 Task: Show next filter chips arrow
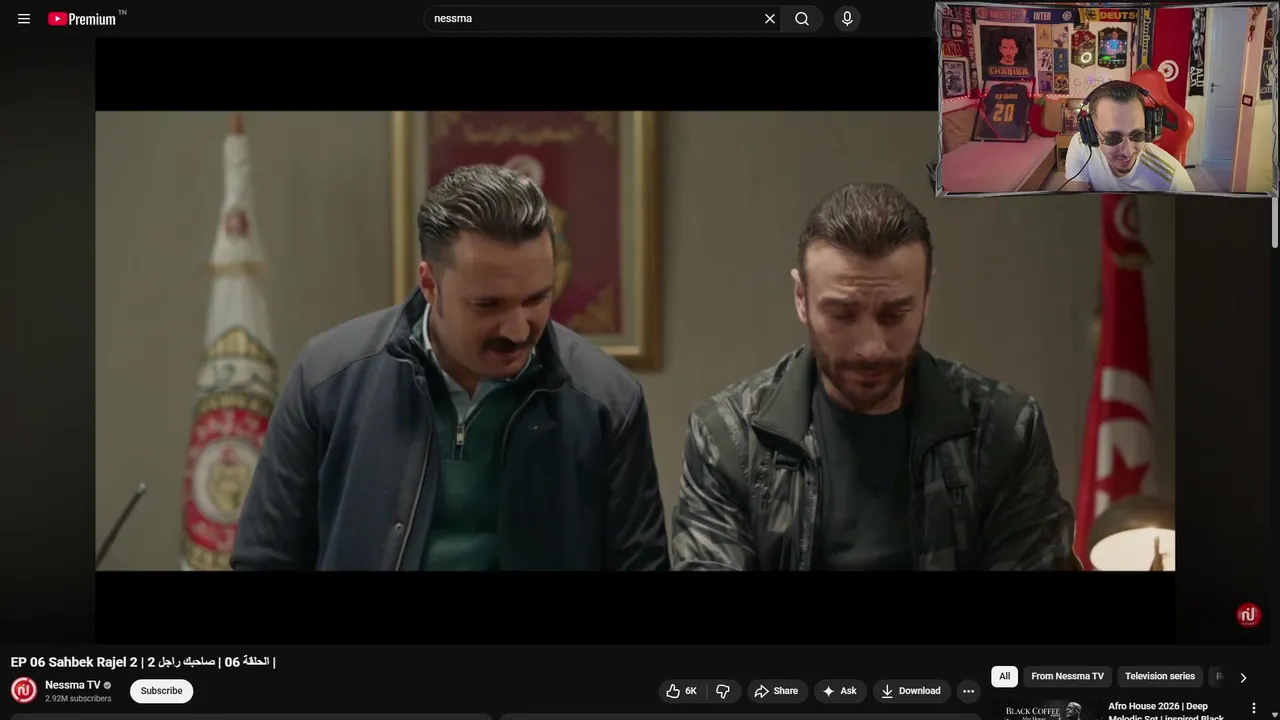tap(1243, 677)
